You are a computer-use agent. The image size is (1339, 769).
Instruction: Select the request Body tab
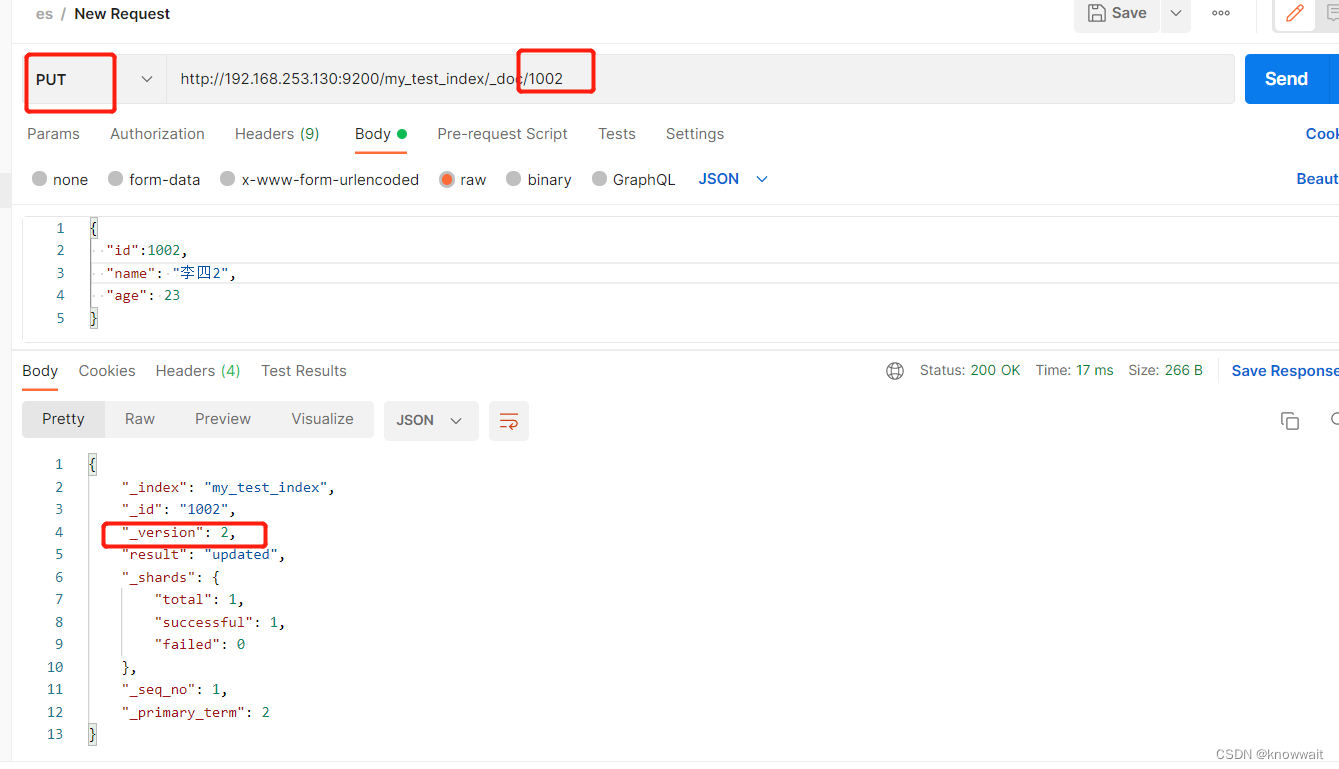(x=380, y=134)
